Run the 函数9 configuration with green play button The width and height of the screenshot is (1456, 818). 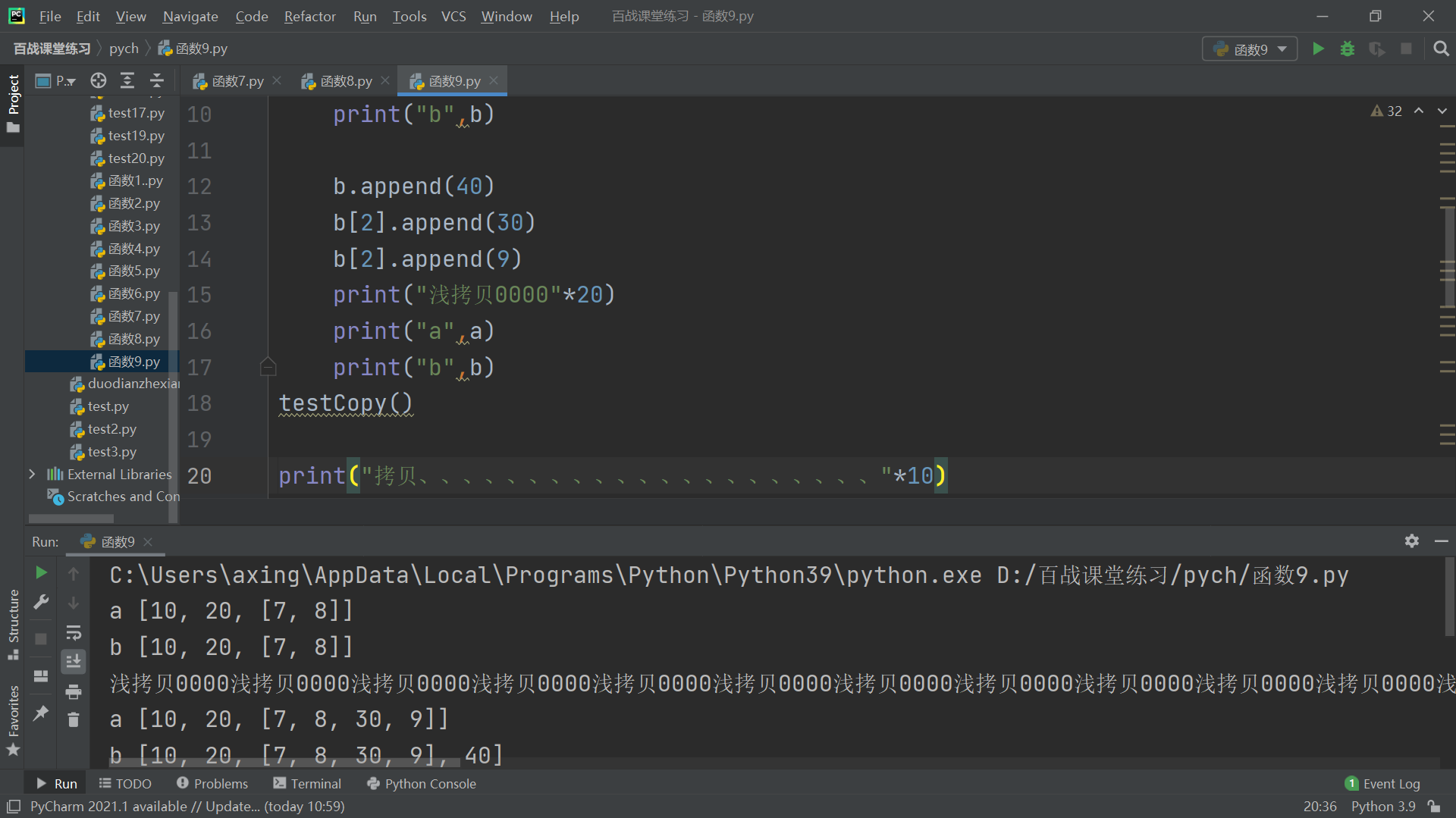coord(1318,49)
